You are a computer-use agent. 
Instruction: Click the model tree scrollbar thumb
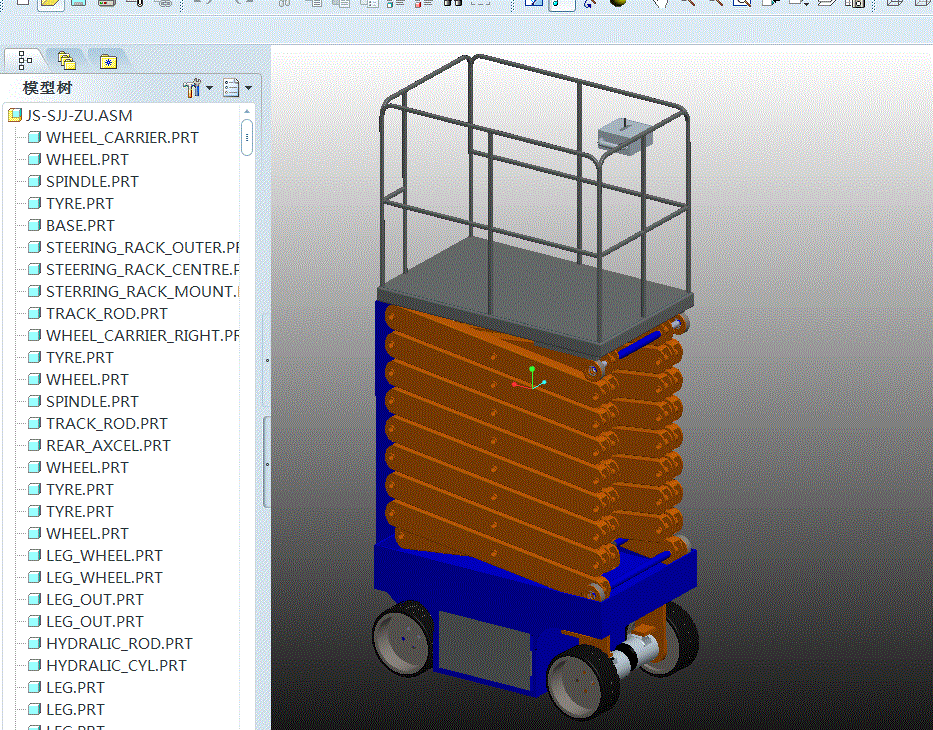(247, 137)
